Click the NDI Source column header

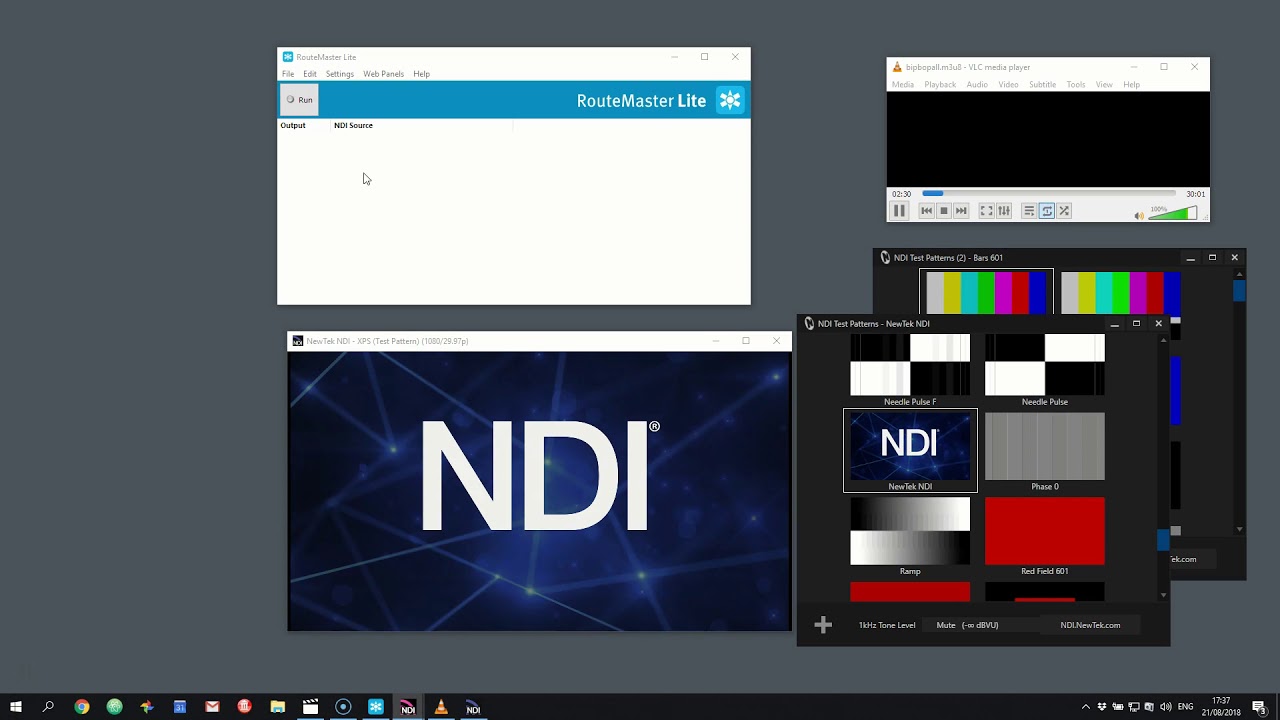(353, 125)
